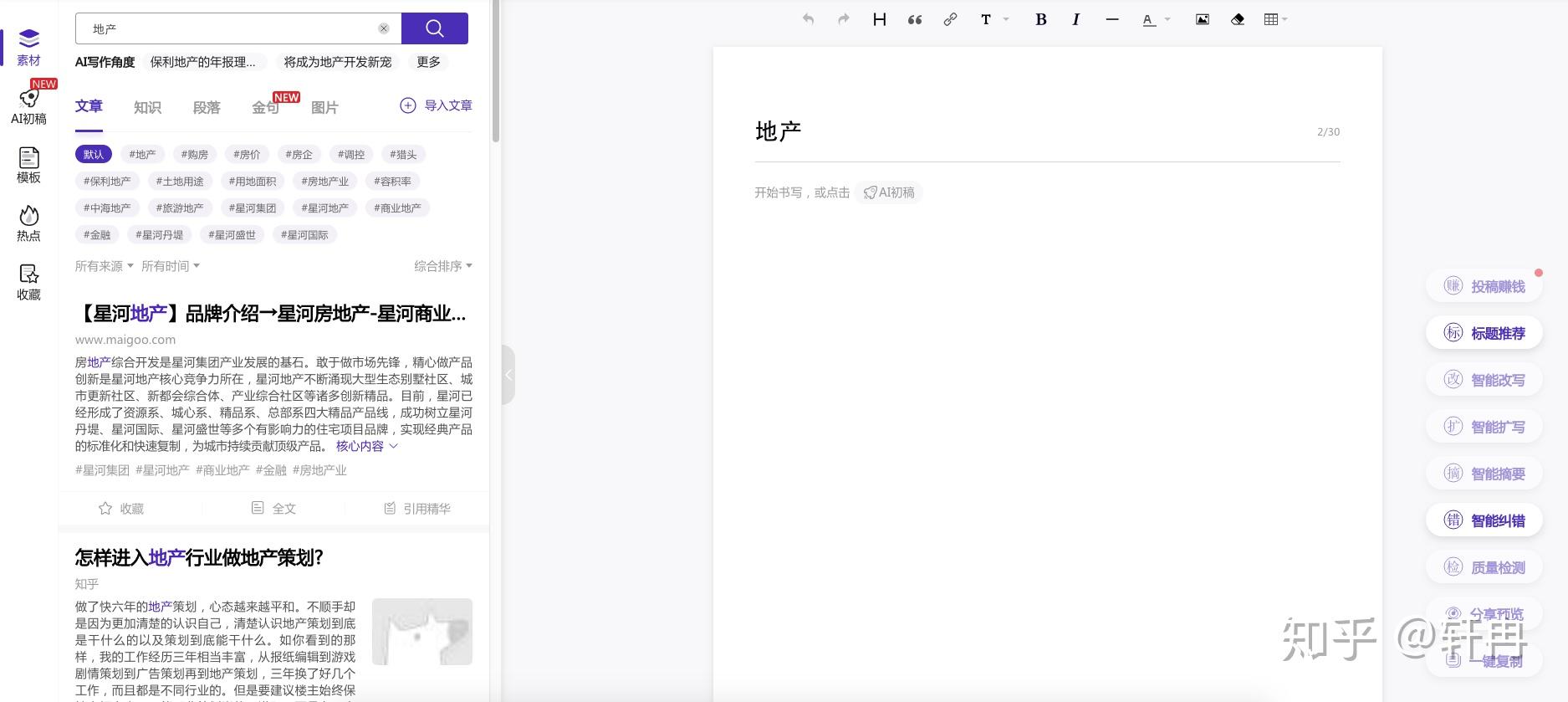Screen dimensions: 1568x702
Task: Click the redo arrow in the editor toolbar
Action: click(x=843, y=19)
